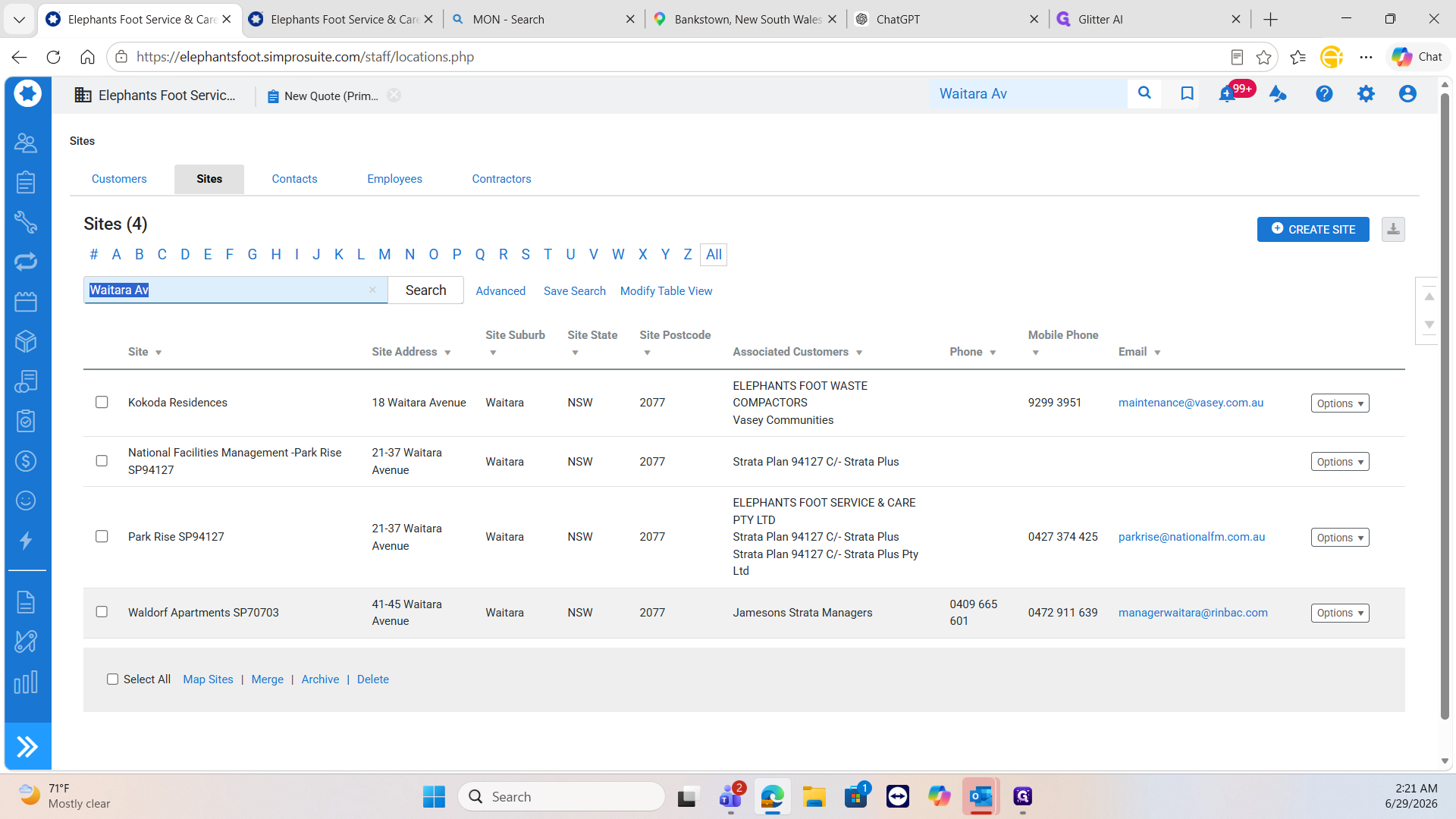This screenshot has width=1456, height=819.
Task: Clear the Waitara Av search field
Action: 372,290
